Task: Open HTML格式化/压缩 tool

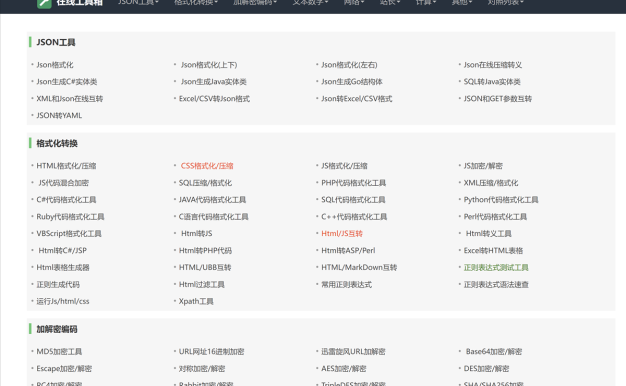Action: coord(66,166)
